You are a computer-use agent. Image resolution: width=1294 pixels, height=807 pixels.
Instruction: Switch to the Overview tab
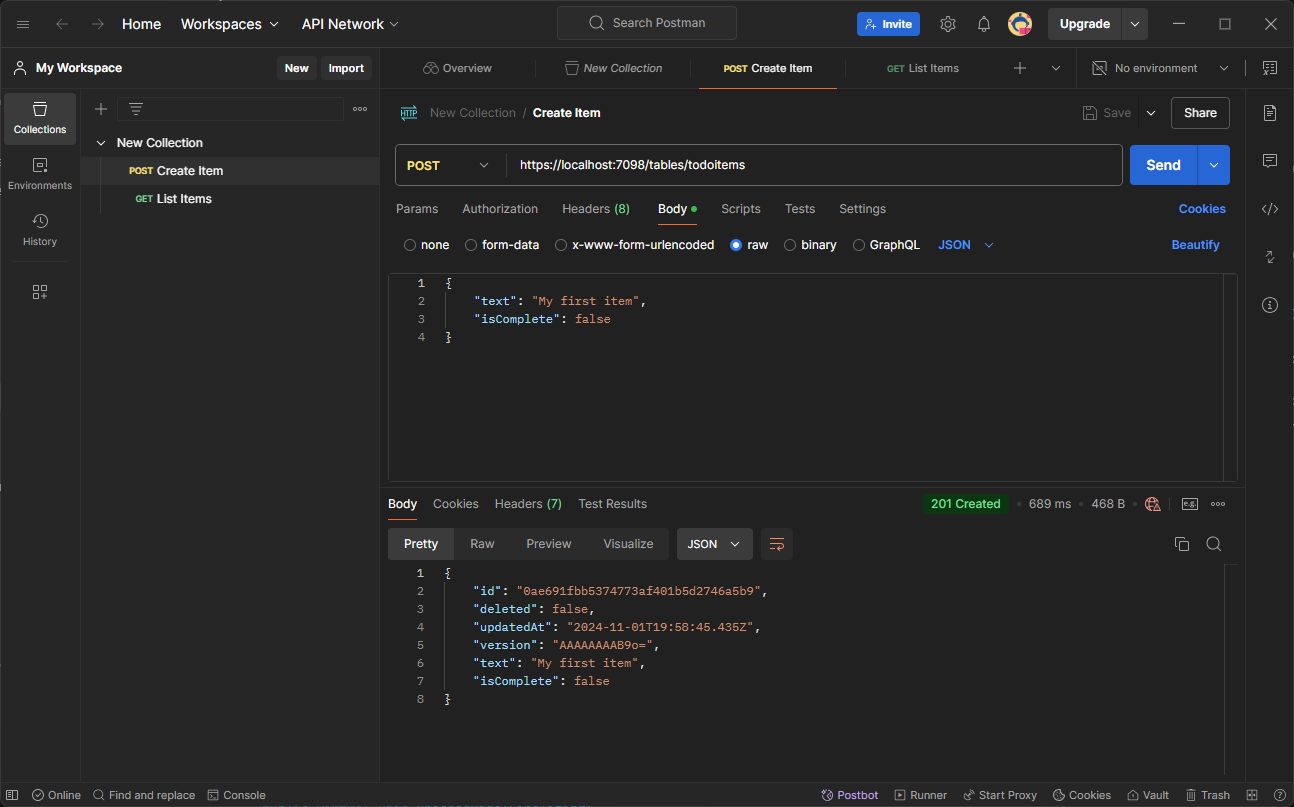(x=457, y=68)
